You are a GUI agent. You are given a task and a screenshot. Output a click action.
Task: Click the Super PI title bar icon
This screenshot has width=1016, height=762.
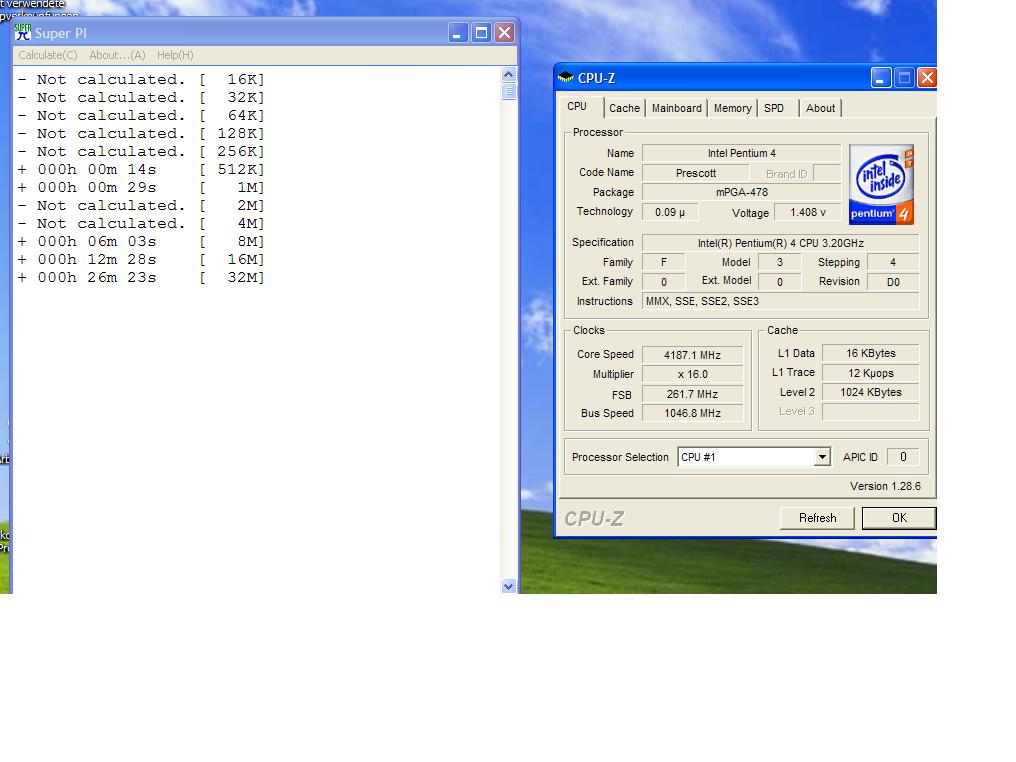pyautogui.click(x=23, y=32)
